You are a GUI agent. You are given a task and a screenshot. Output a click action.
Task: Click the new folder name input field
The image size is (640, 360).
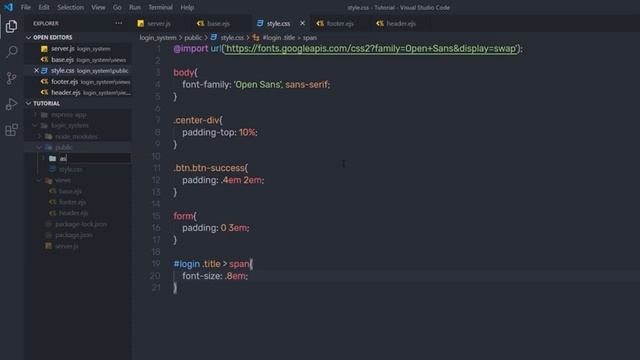pyautogui.click(x=94, y=158)
